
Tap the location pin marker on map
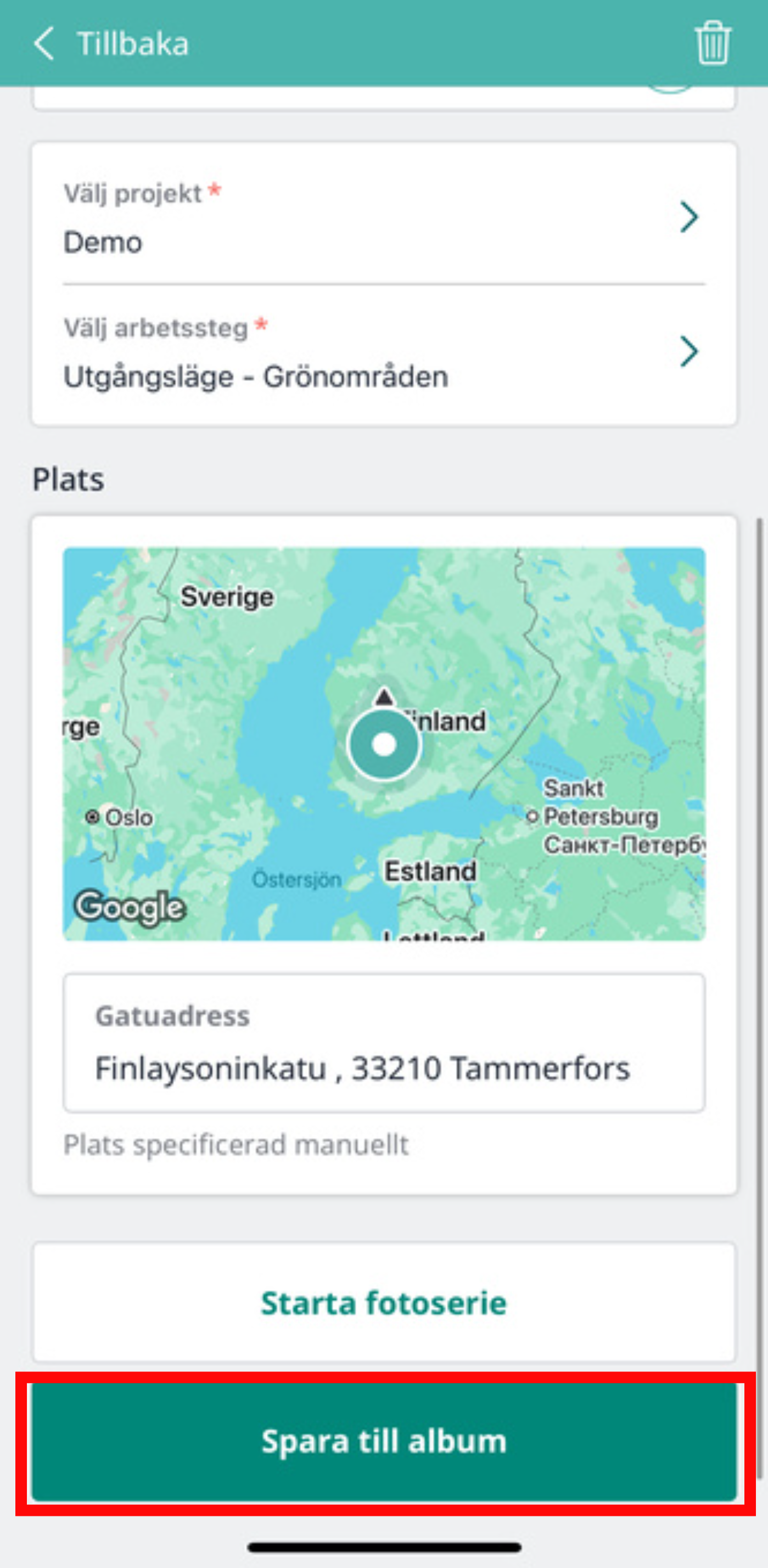click(384, 744)
